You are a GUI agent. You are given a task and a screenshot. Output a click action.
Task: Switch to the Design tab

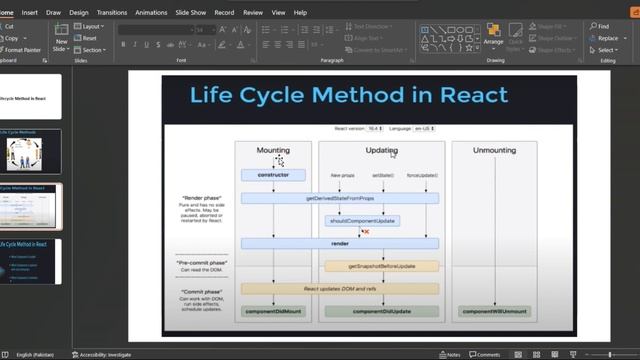coord(79,13)
